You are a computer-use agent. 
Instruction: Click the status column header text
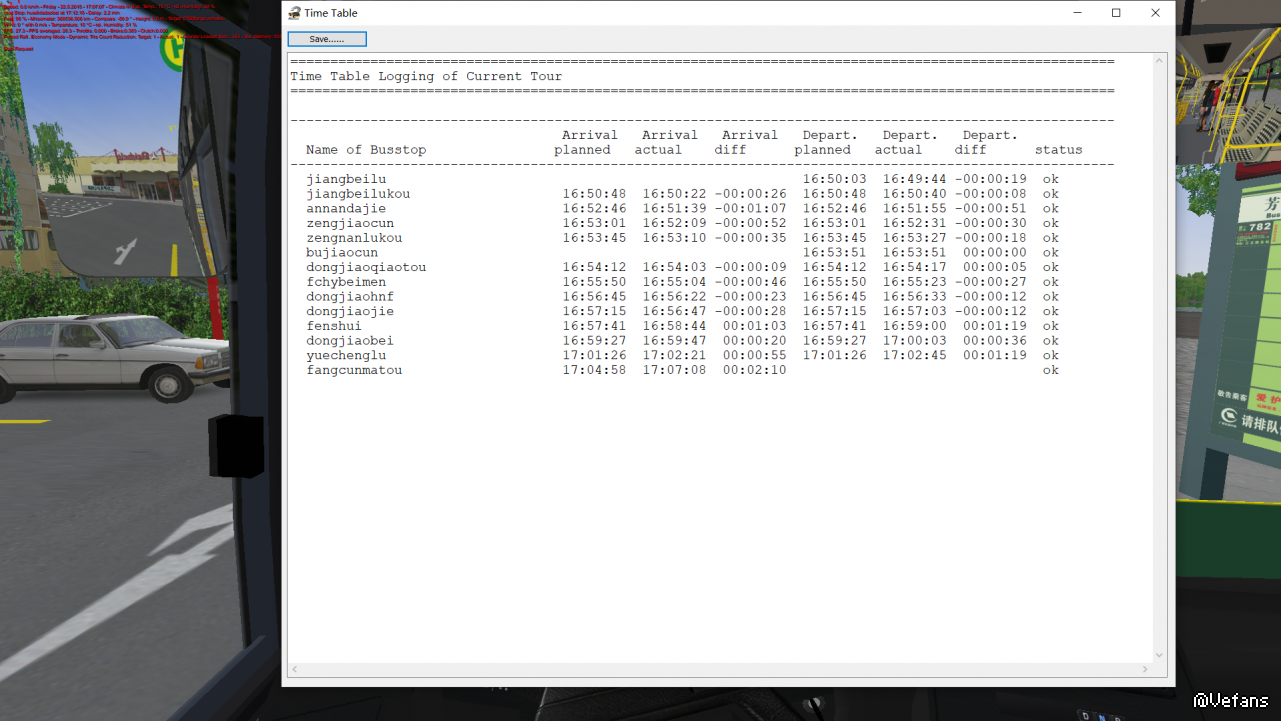pos(1058,150)
